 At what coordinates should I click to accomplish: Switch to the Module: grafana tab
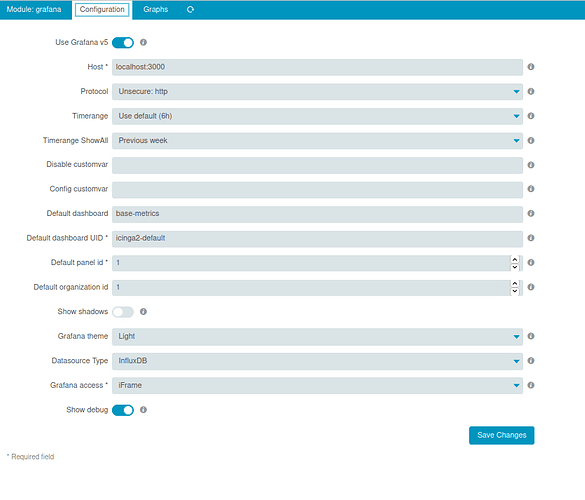[x=34, y=10]
